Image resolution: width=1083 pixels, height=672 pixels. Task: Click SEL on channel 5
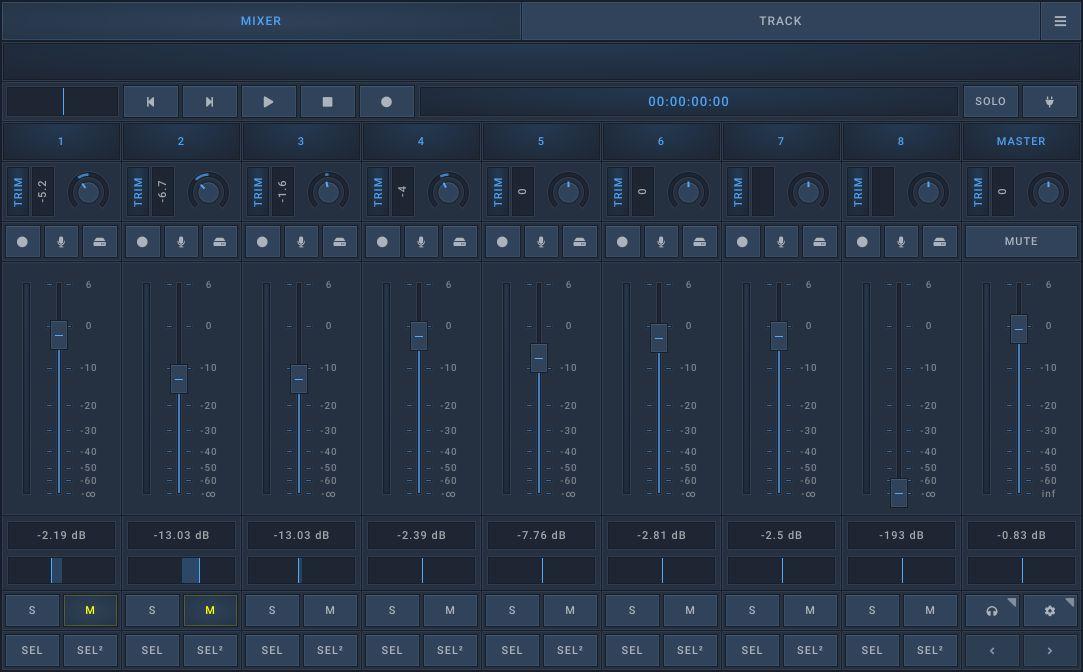(512, 651)
